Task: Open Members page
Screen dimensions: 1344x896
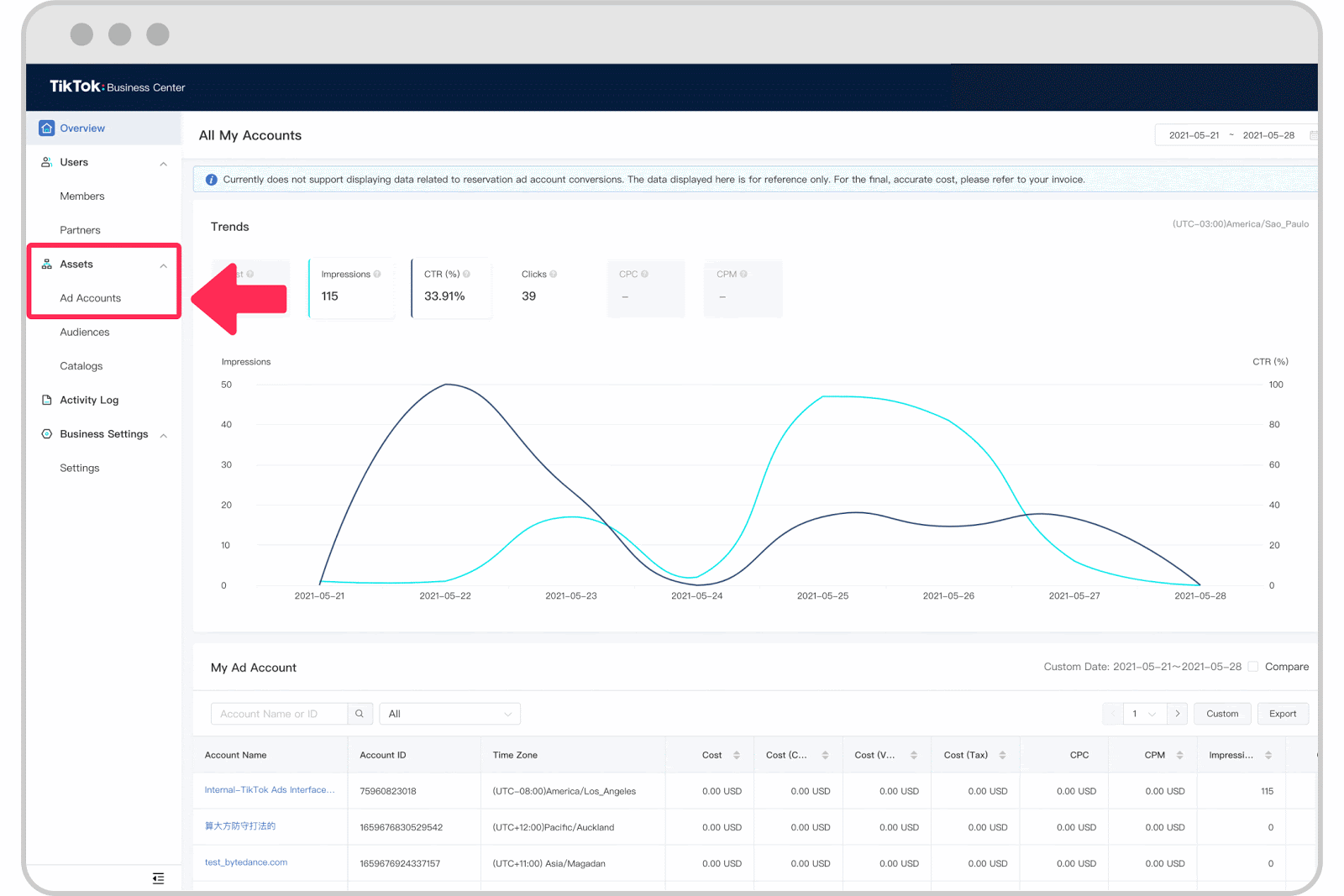Action: [x=82, y=196]
